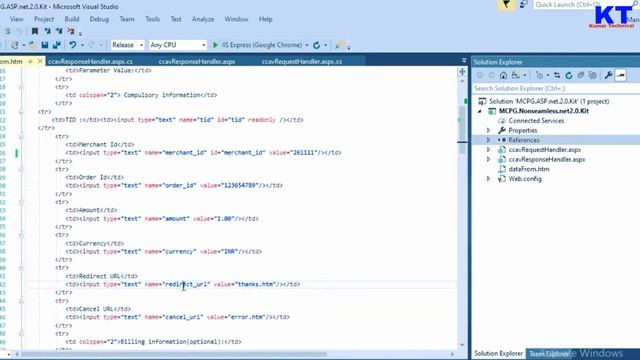Click the value "261111" in the code
This screenshot has width=640, height=360.
[304, 153]
